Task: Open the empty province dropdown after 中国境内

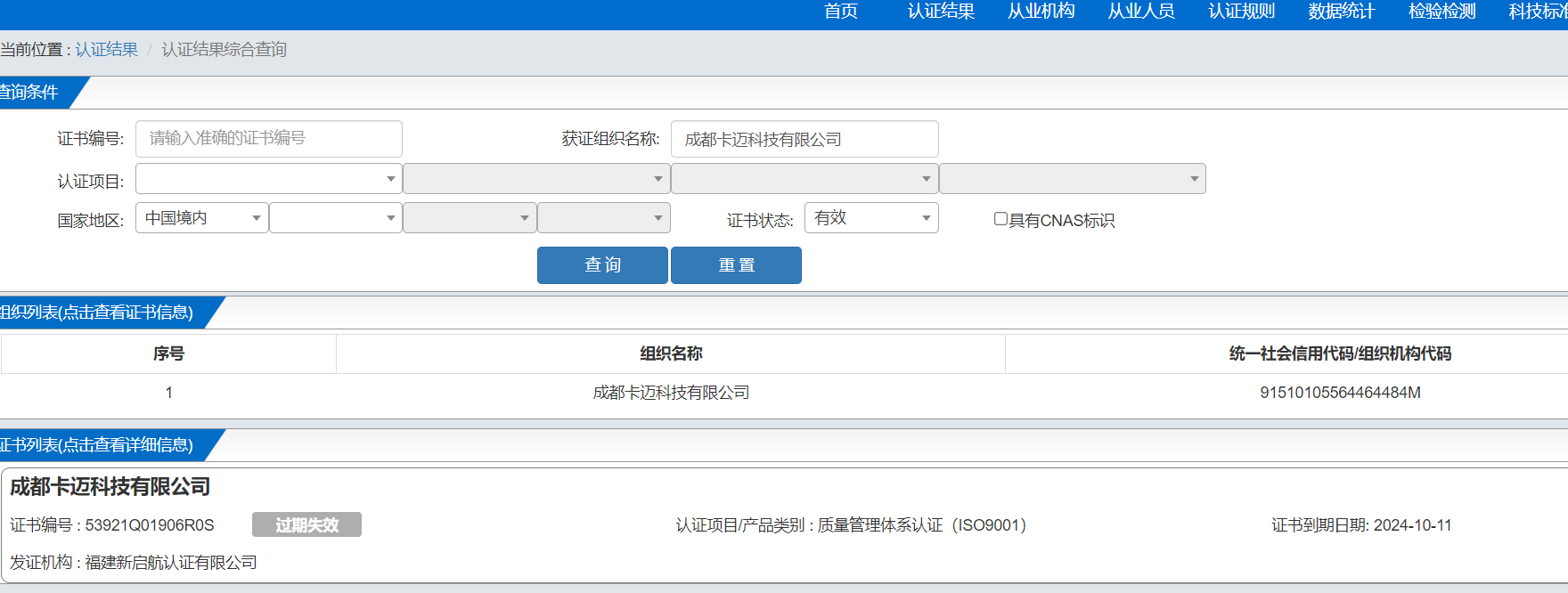Action: click(336, 218)
